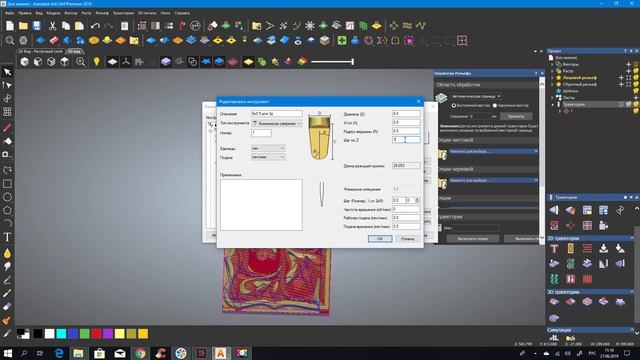Image resolution: width=640 pixels, height=360 pixels.
Task: Click the Z step input field
Action: click(406, 140)
